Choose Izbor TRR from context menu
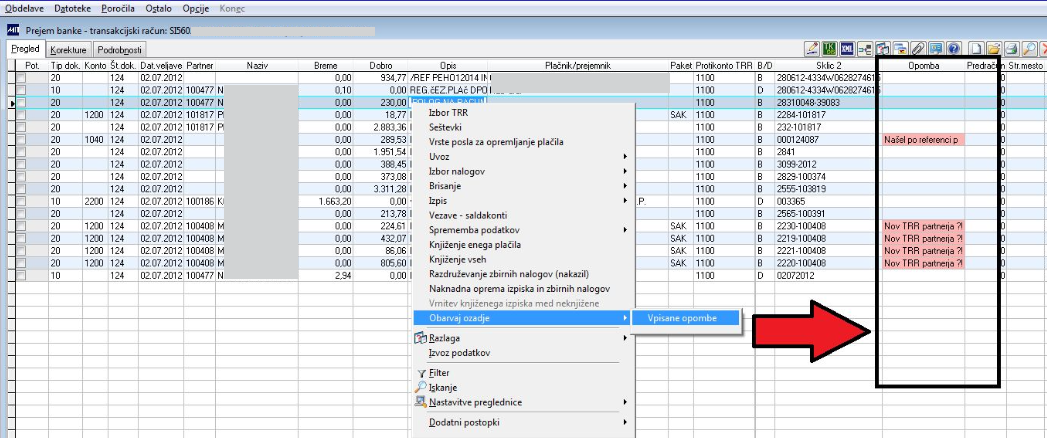Image resolution: width=1047 pixels, height=438 pixels. point(523,113)
